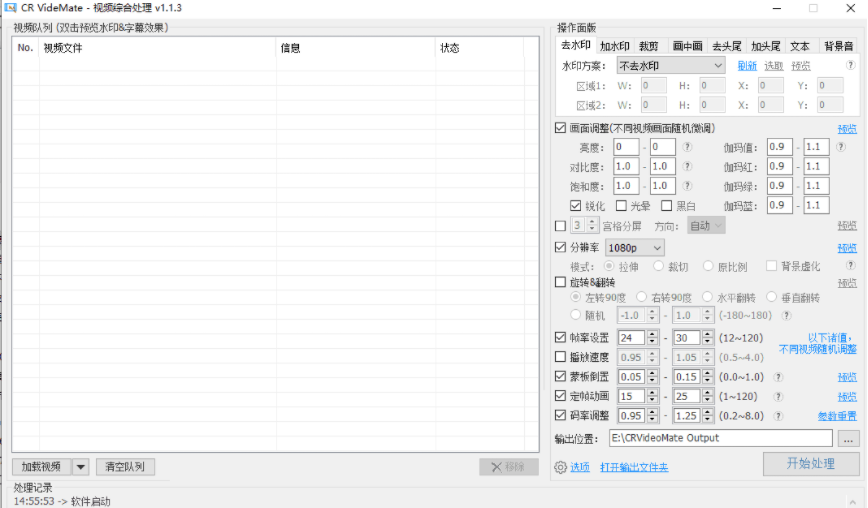Toggle 锐化 sharpen checkbox
This screenshot has width=868, height=508.
tap(576, 206)
